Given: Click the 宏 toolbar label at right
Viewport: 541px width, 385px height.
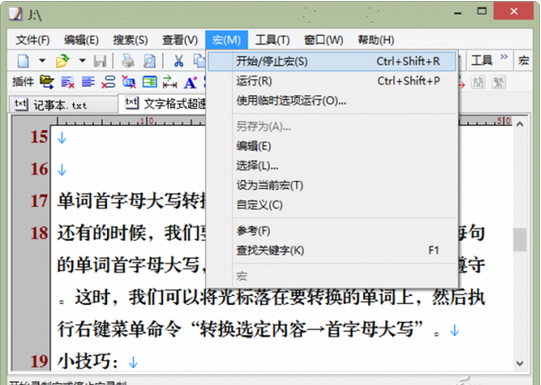Looking at the screenshot, I should click(x=523, y=61).
